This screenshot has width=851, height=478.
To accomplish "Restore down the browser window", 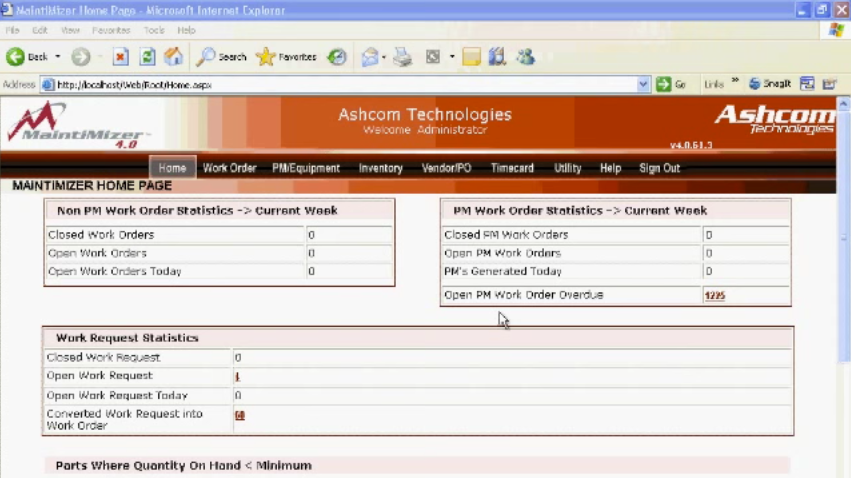I will pos(822,10).
